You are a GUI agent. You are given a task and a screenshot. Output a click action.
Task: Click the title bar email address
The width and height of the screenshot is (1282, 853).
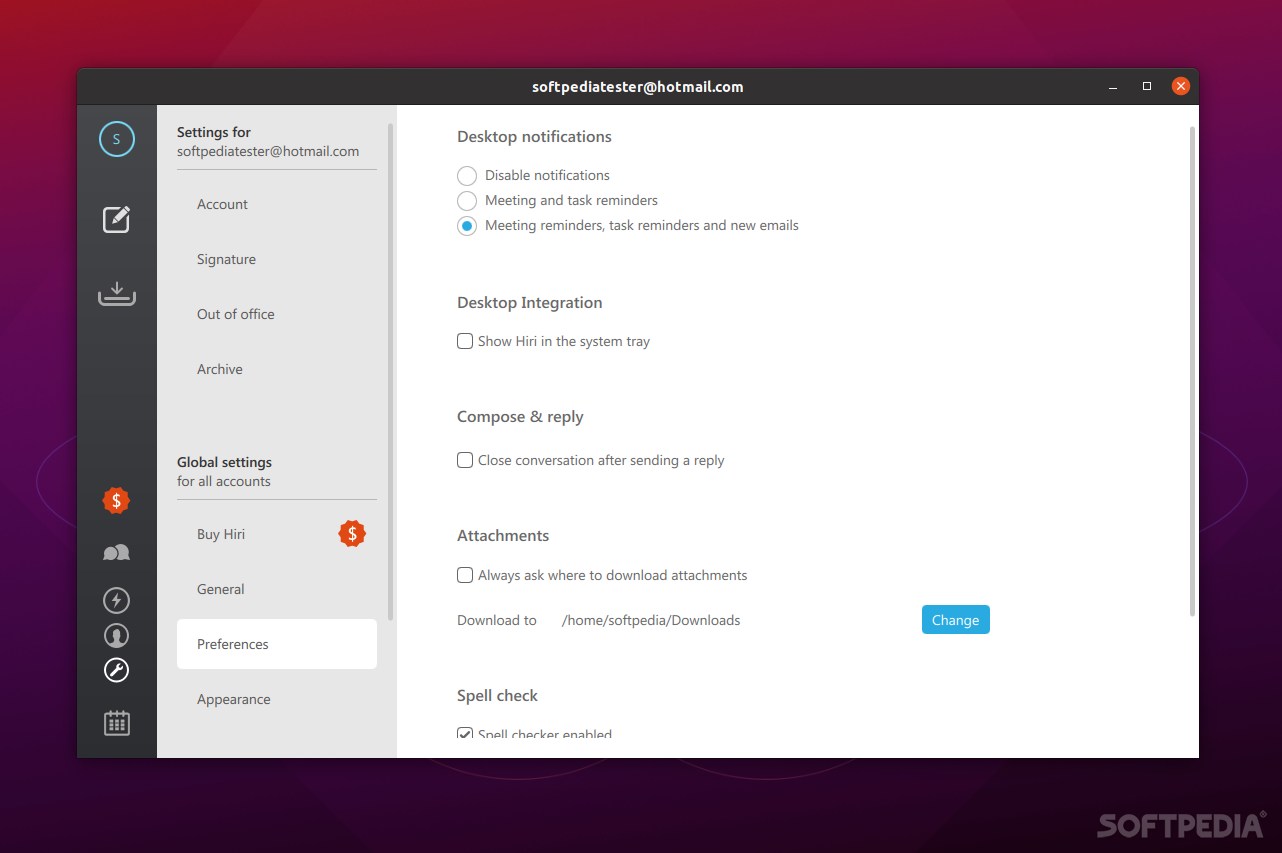[638, 87]
